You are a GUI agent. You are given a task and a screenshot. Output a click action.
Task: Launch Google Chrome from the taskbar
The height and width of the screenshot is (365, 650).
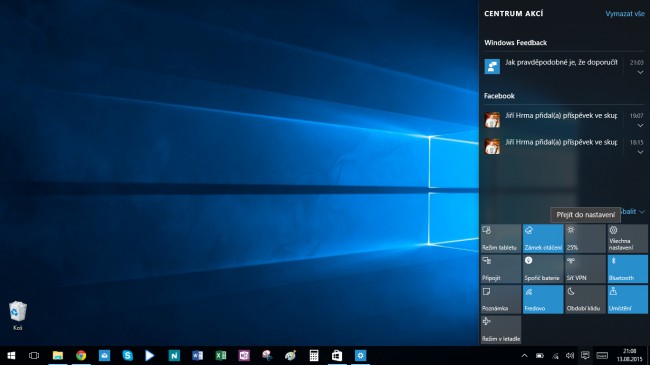[81, 355]
